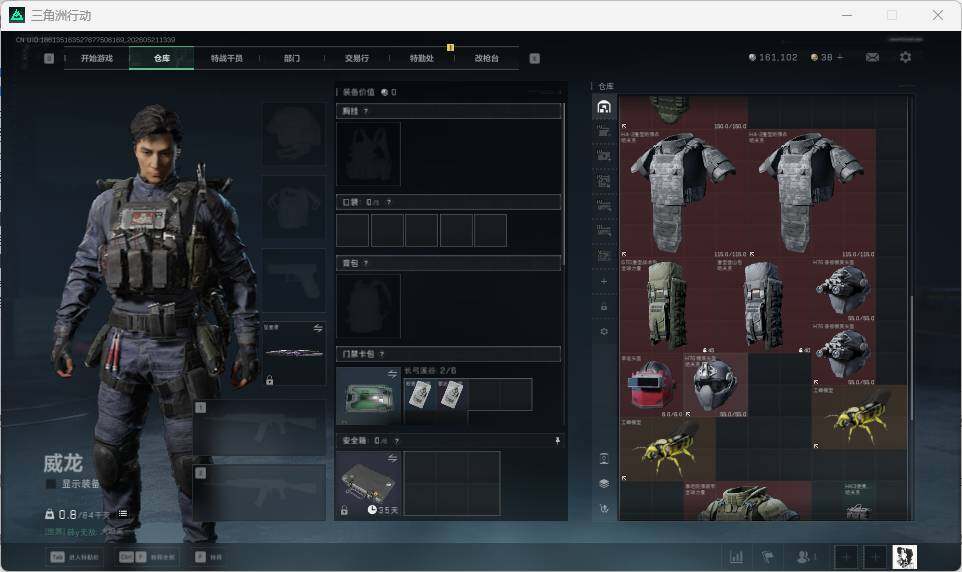Click the empty pistol equipment slot
The width and height of the screenshot is (962, 572).
[x=294, y=280]
